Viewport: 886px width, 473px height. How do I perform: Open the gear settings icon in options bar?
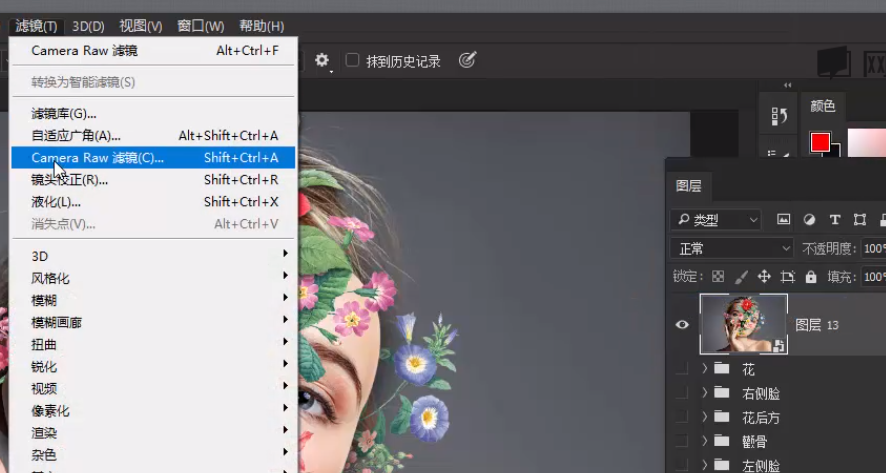(x=322, y=60)
